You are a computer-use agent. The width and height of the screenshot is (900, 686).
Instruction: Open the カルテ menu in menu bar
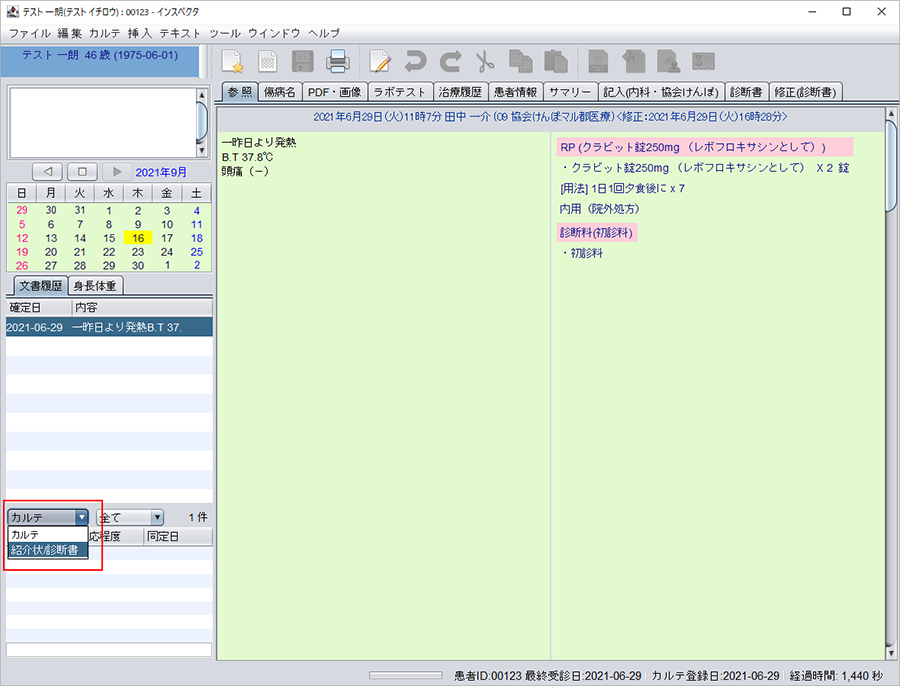tap(105, 33)
